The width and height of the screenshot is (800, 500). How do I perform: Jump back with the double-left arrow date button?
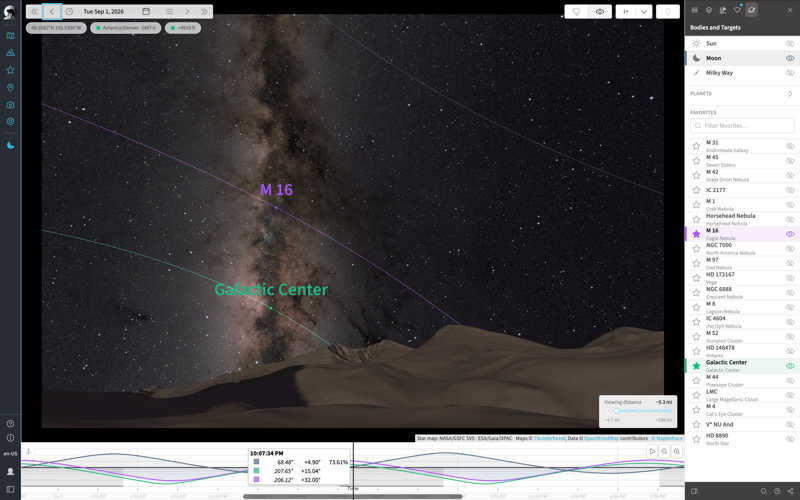pyautogui.click(x=34, y=11)
